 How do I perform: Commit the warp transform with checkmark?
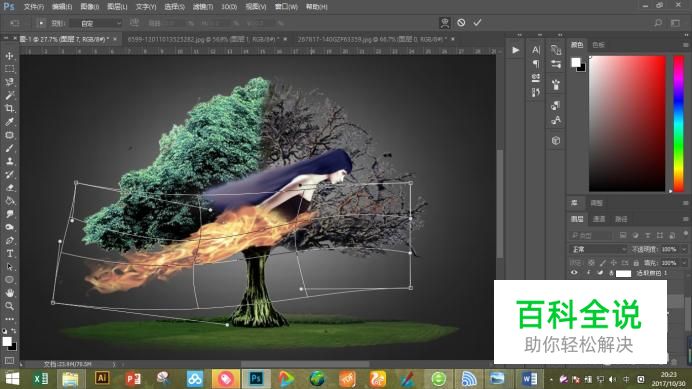point(478,23)
